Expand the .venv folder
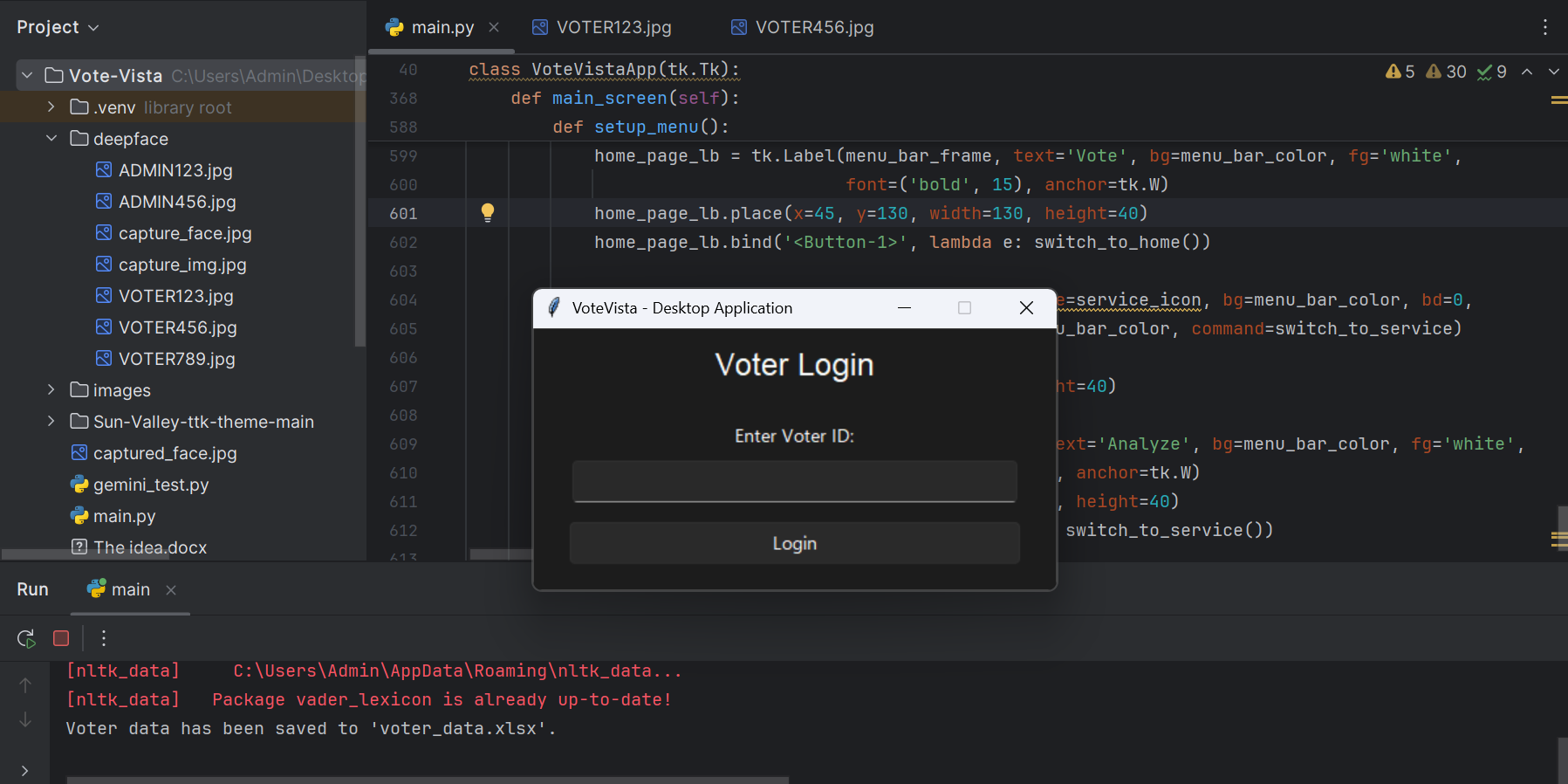1568x784 pixels. 51,107
